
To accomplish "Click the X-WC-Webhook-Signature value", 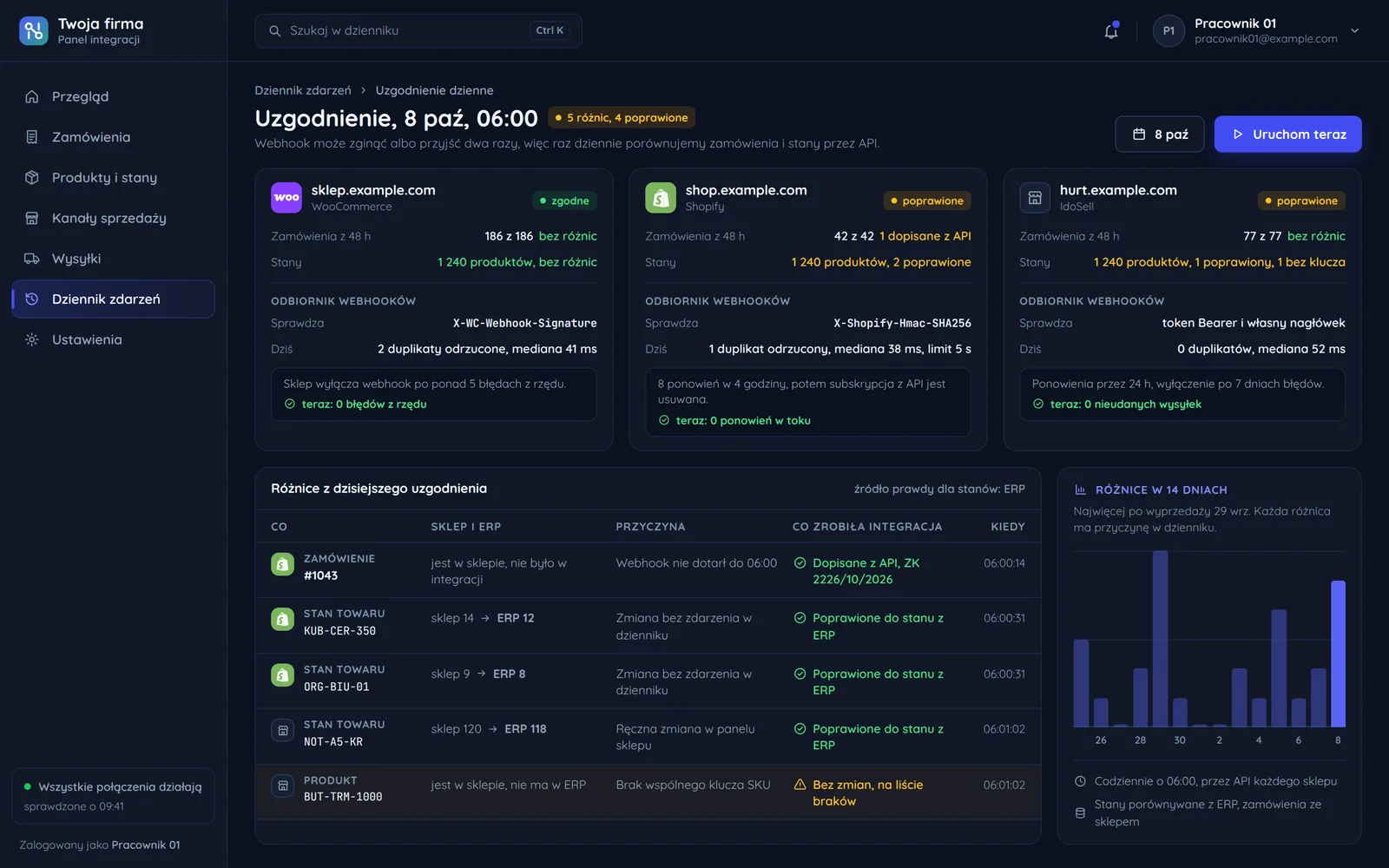I will [525, 323].
